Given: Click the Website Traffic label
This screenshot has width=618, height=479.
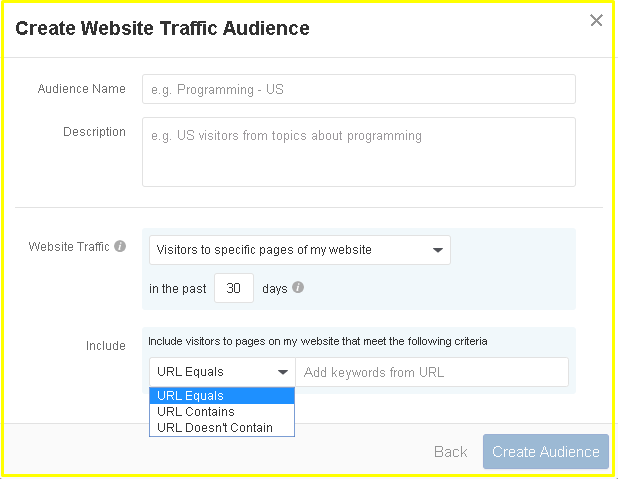Looking at the screenshot, I should pos(69,246).
